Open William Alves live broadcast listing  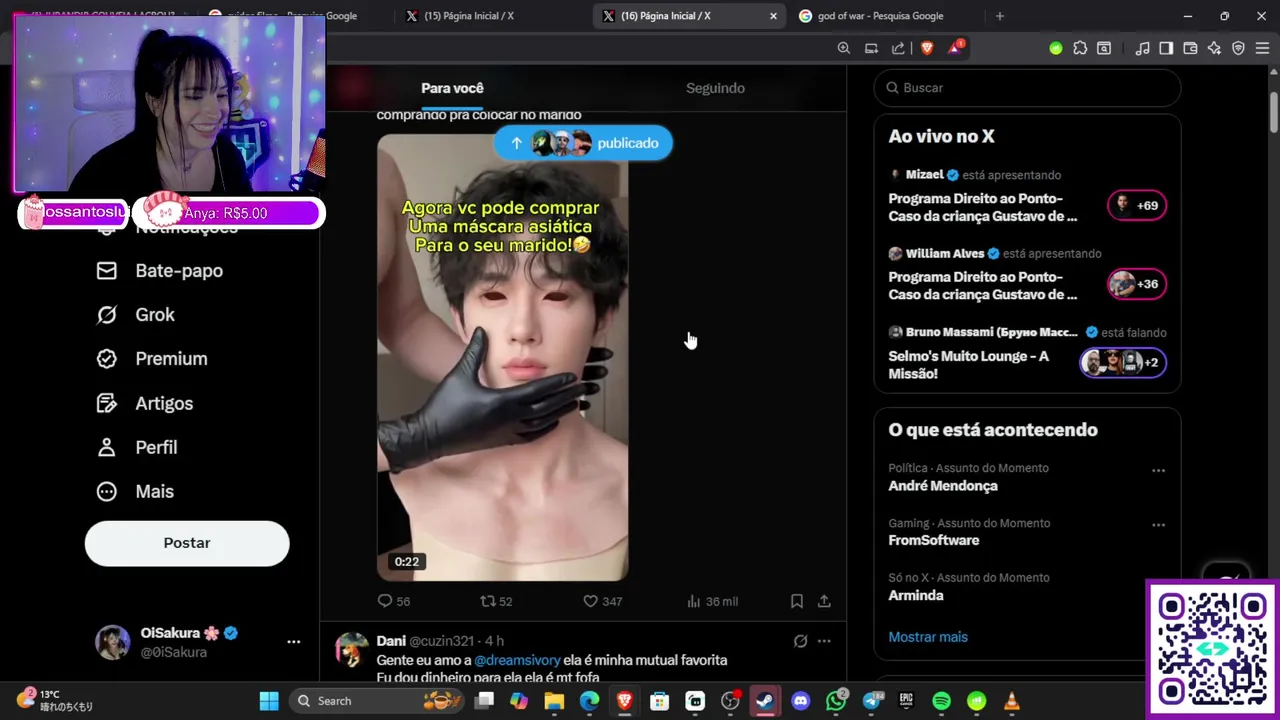coord(1027,276)
